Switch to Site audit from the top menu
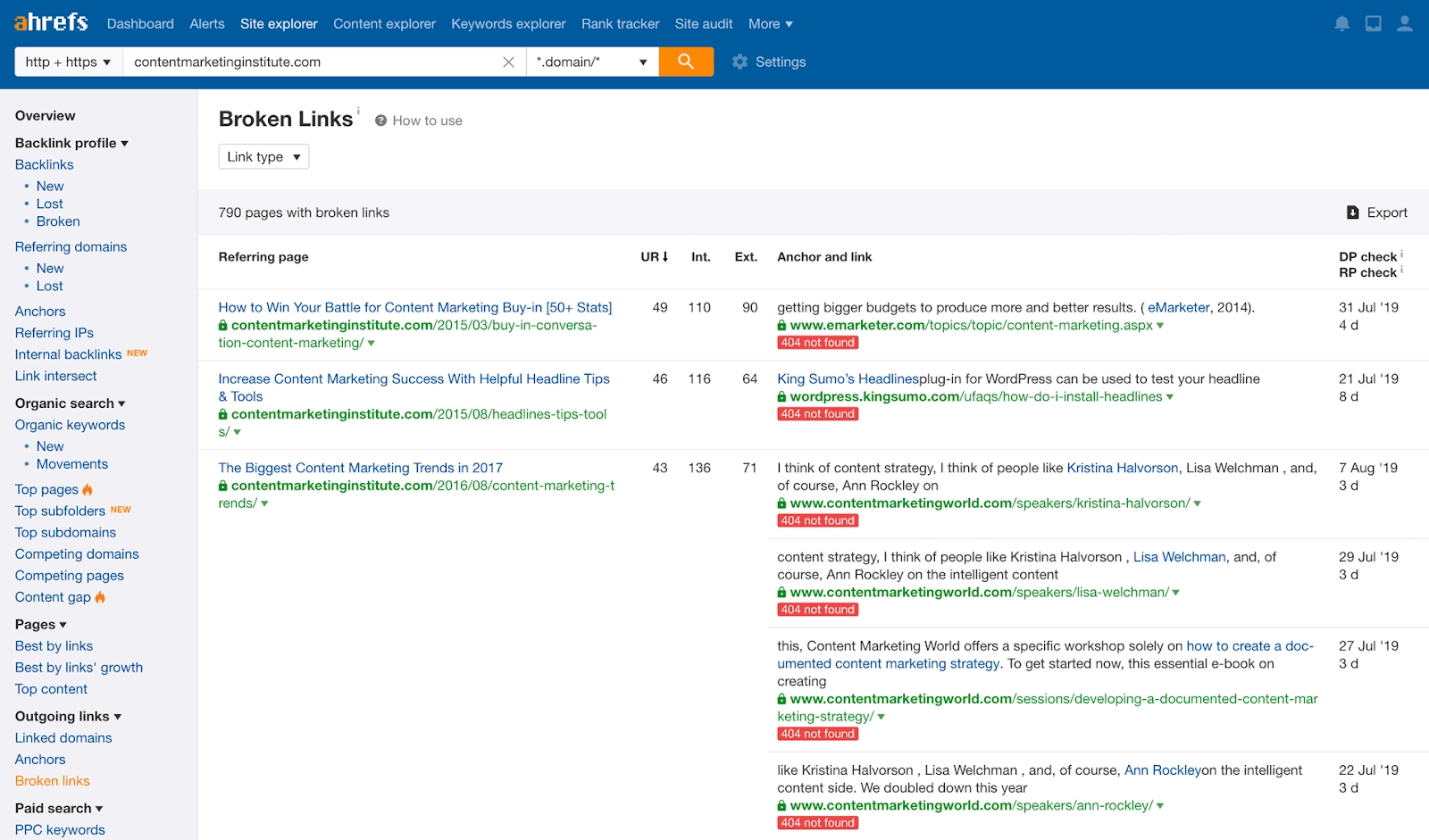Screen dimensions: 1429x840 [703, 24]
